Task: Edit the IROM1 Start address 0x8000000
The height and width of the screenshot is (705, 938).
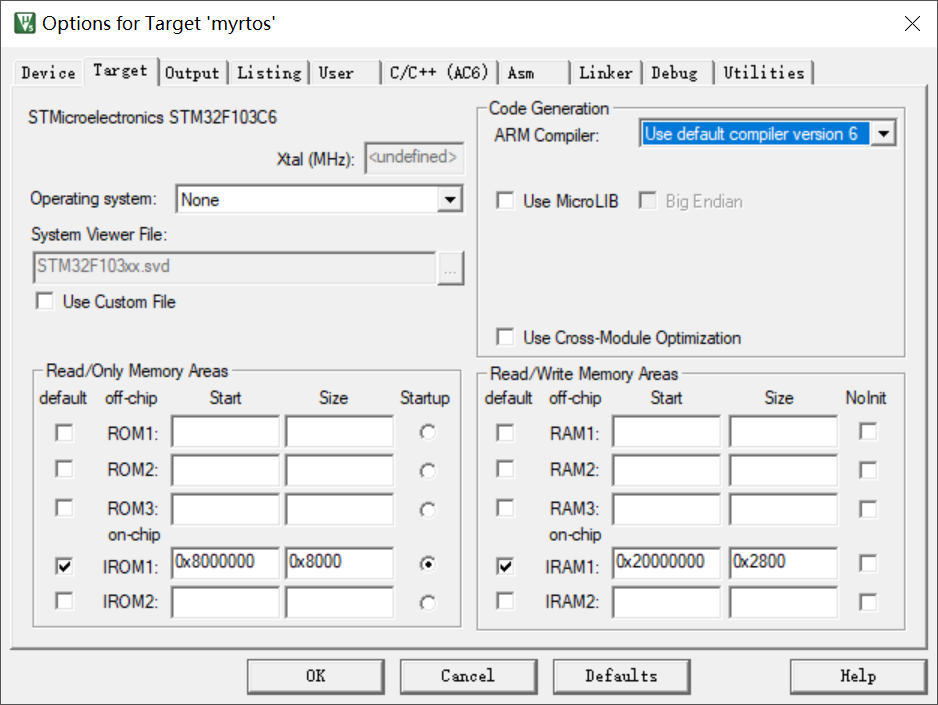Action: [x=226, y=563]
